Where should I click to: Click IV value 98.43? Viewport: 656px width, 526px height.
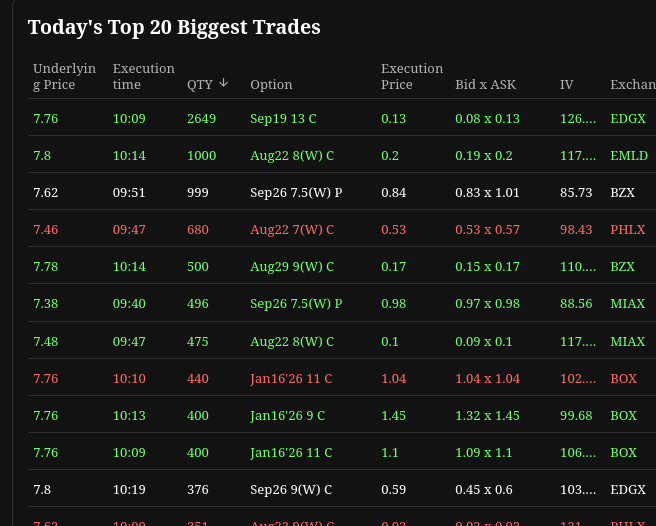576,230
